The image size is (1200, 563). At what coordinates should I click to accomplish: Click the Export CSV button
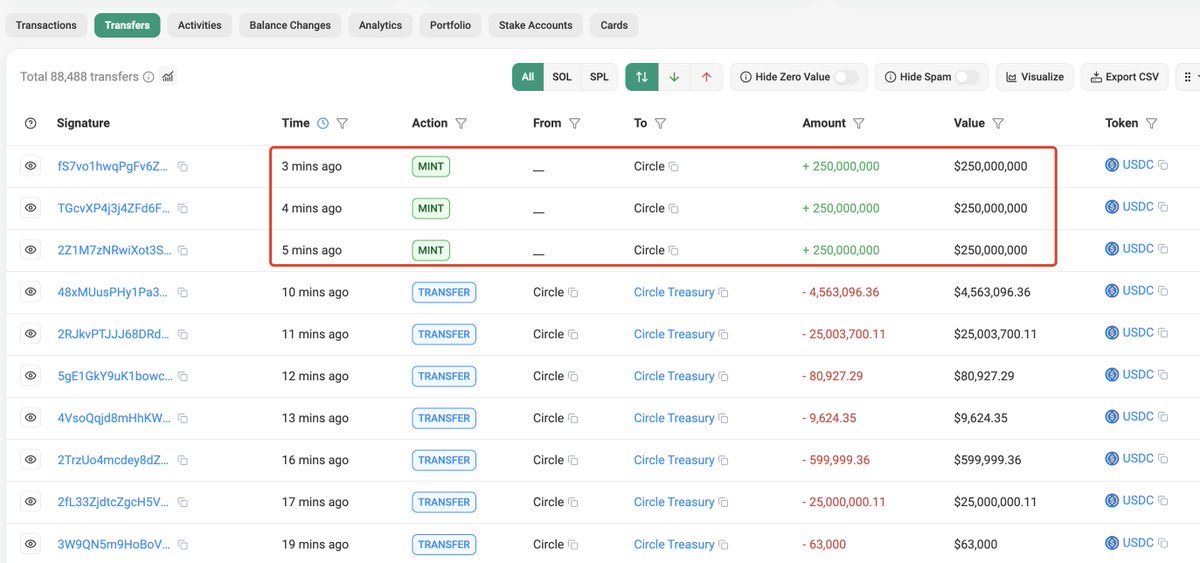tap(1124, 77)
